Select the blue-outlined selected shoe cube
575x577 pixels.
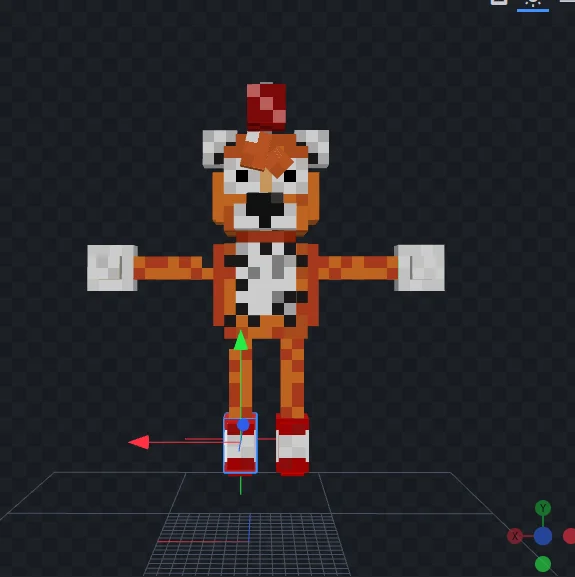point(241,443)
